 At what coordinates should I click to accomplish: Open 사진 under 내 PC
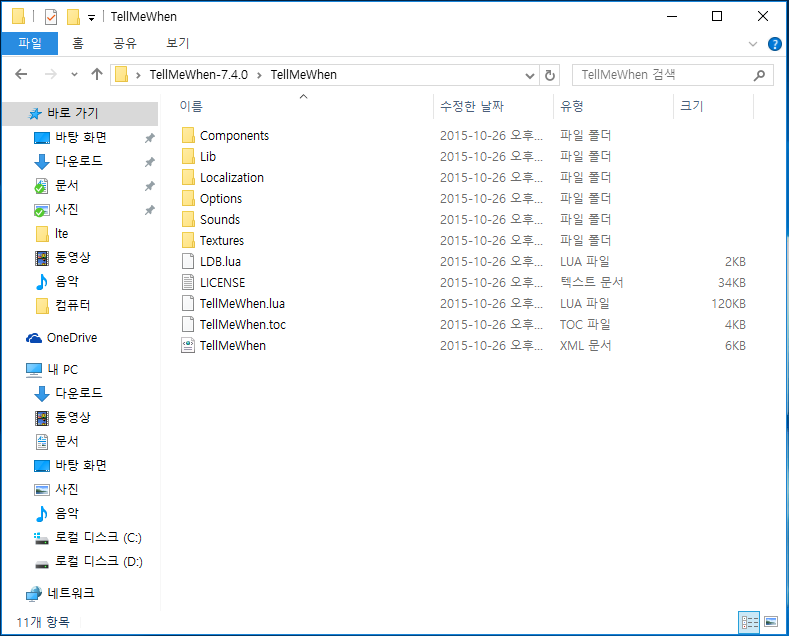66,489
